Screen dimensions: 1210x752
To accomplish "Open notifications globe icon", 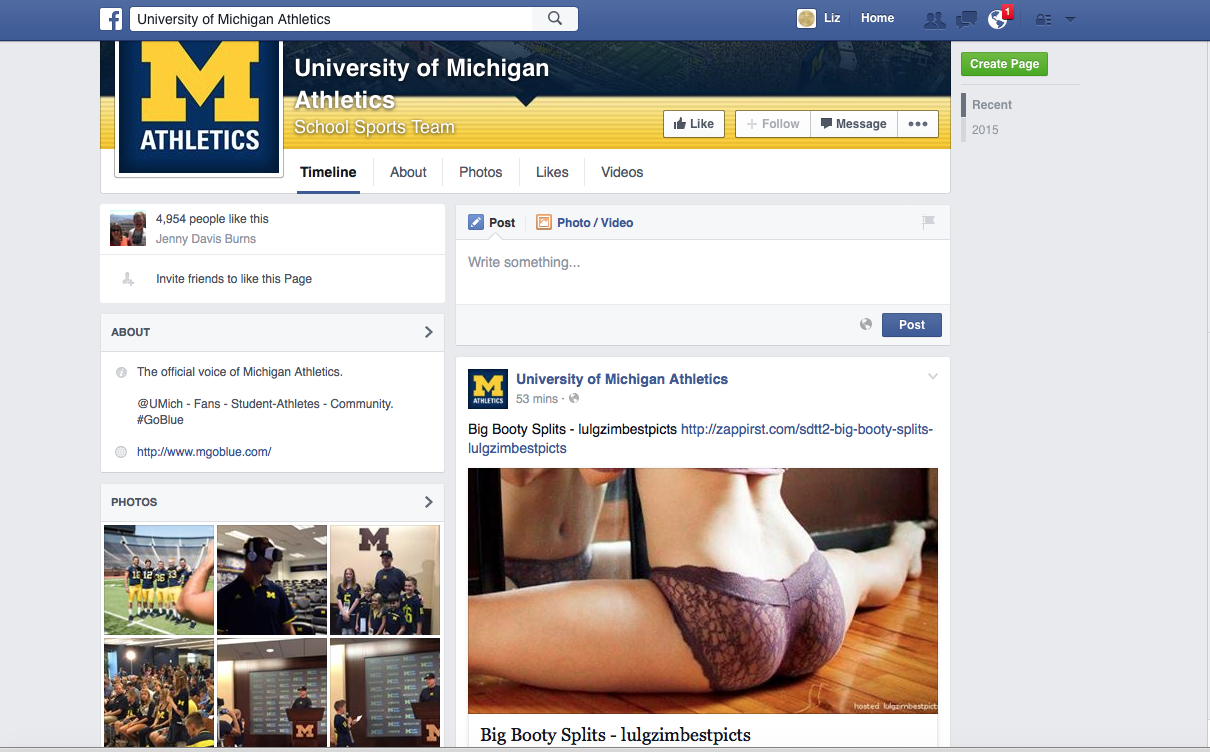I will click(x=997, y=19).
